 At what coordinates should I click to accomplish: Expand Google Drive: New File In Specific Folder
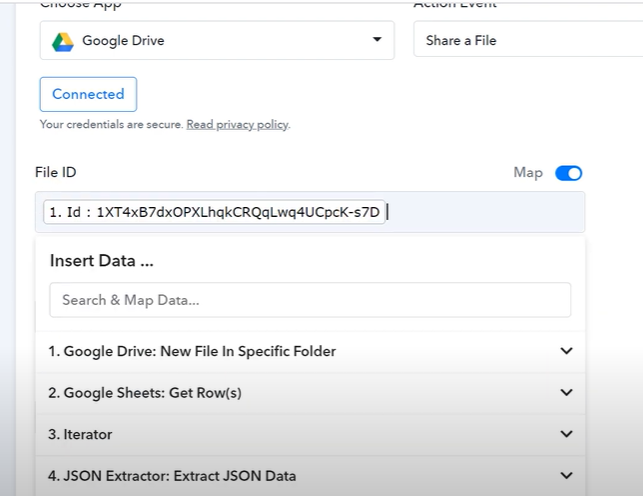click(x=310, y=351)
